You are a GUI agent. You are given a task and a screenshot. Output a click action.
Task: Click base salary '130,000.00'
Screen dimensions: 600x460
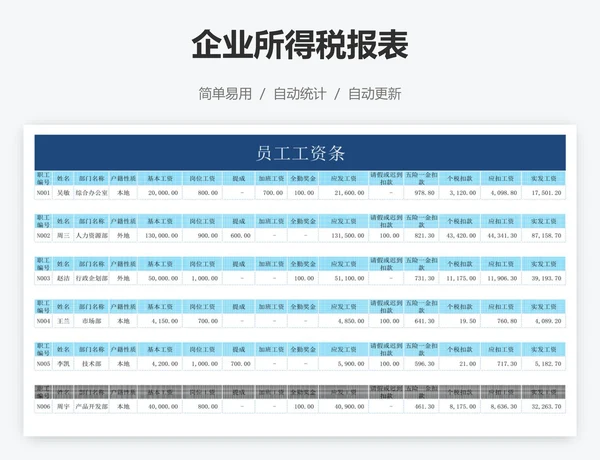pos(161,236)
